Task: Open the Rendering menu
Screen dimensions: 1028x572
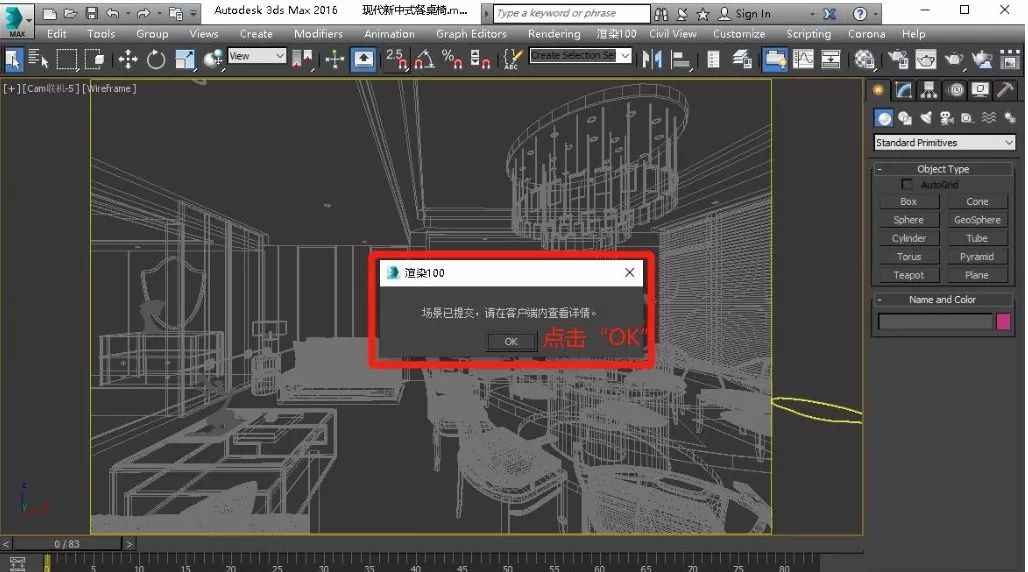Action: pyautogui.click(x=554, y=33)
